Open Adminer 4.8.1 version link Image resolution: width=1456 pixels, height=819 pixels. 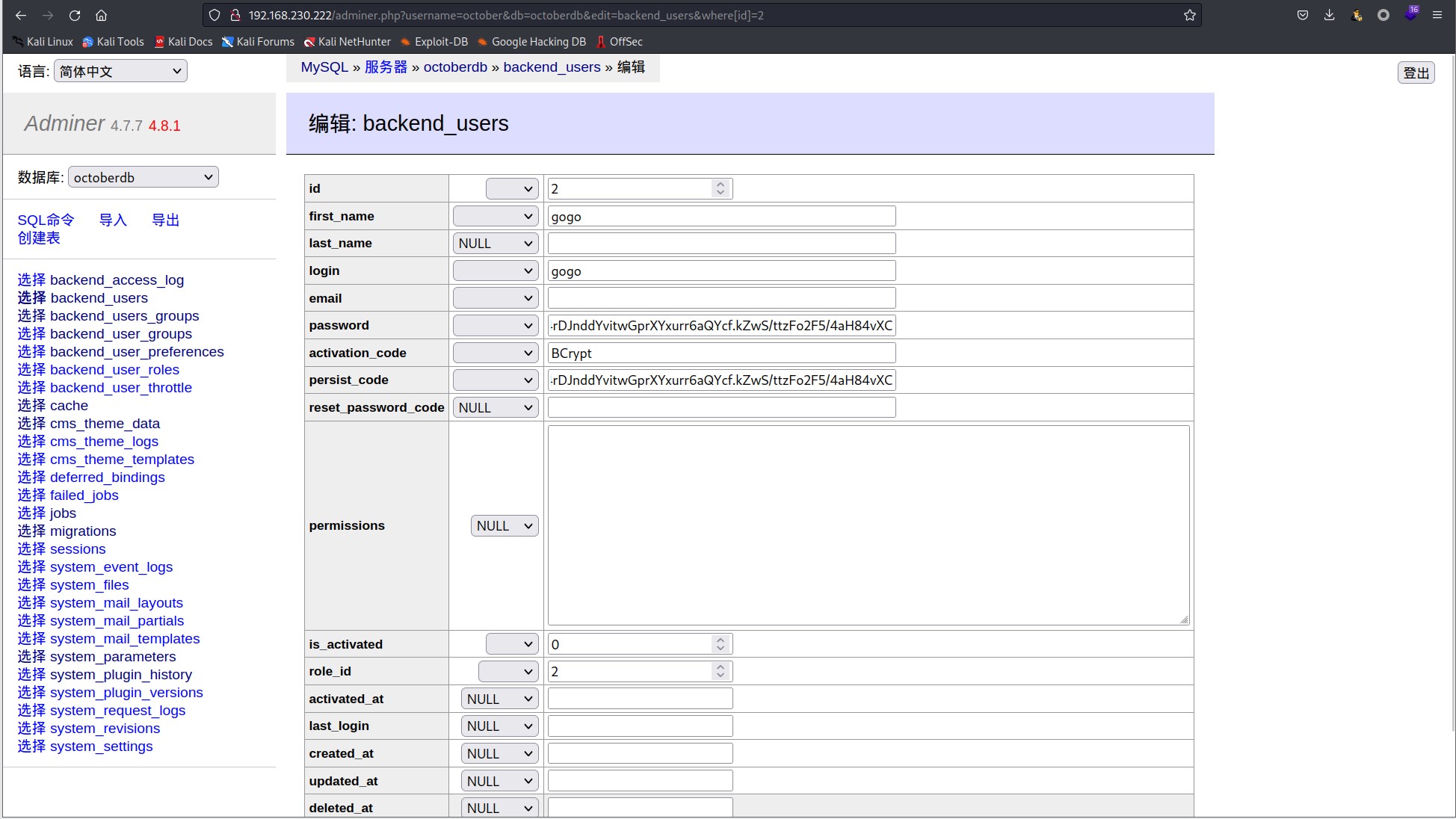tap(164, 126)
